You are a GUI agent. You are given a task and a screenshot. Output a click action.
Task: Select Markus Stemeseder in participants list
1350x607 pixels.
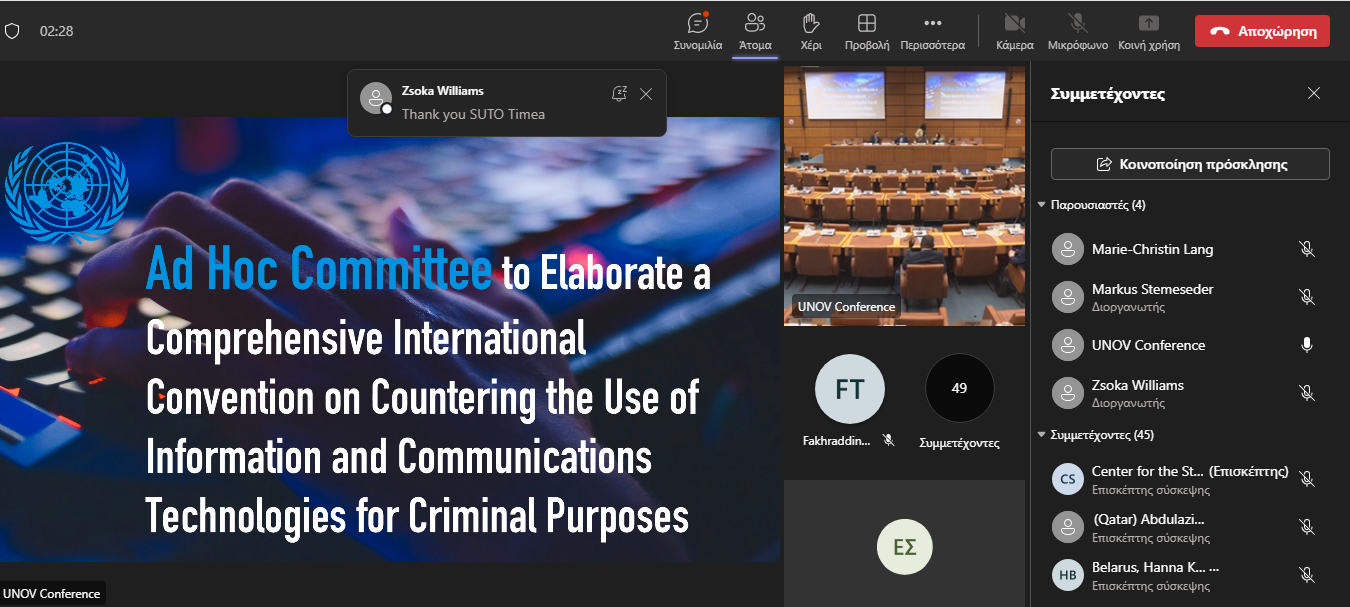point(1152,289)
